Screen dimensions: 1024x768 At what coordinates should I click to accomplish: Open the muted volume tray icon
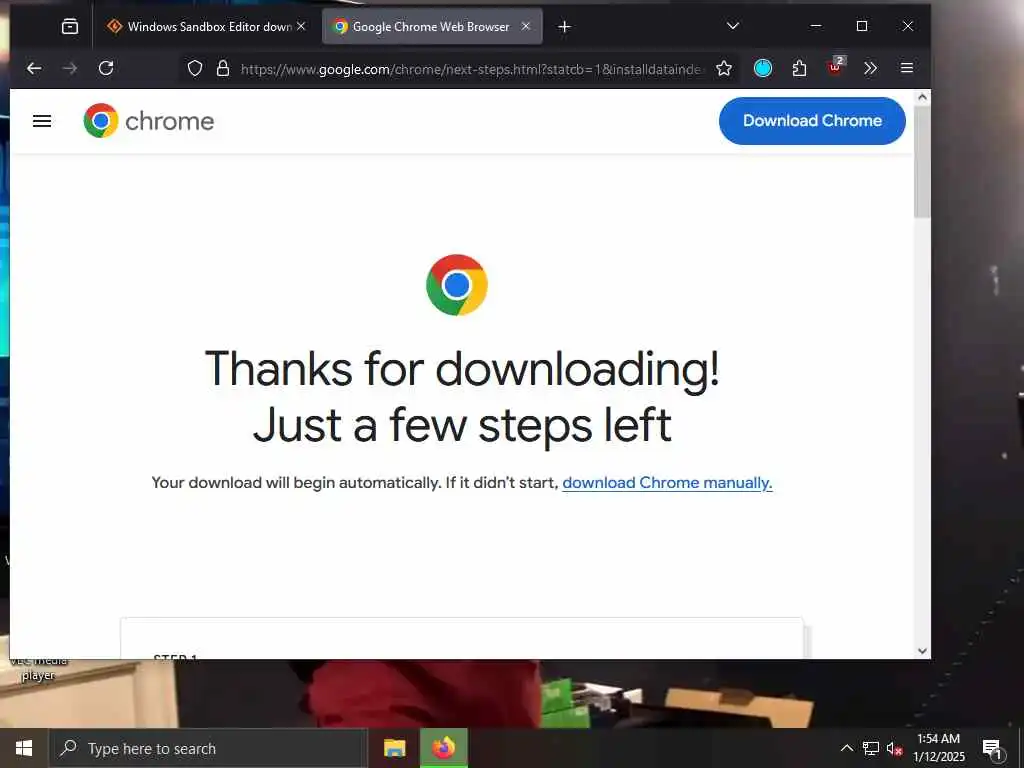tap(894, 748)
